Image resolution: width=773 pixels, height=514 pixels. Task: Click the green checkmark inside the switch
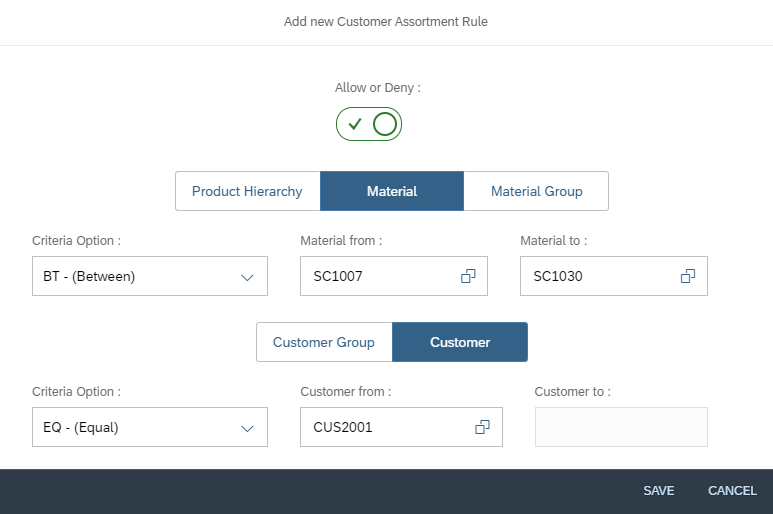click(x=355, y=124)
